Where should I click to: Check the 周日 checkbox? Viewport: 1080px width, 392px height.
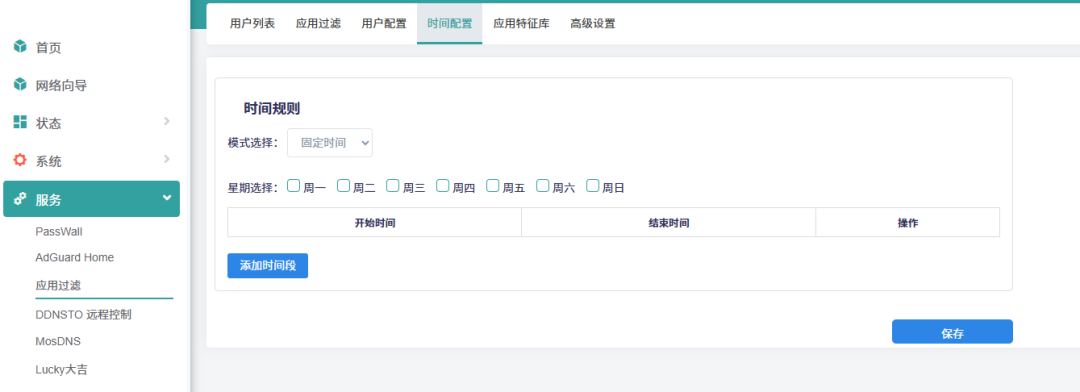pos(592,185)
